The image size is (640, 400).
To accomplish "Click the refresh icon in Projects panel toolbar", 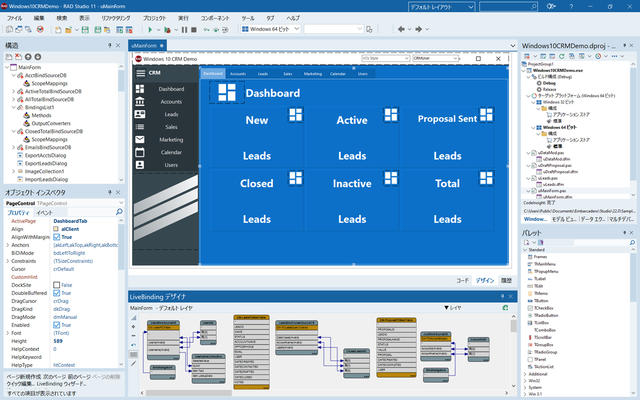I will click(x=562, y=56).
